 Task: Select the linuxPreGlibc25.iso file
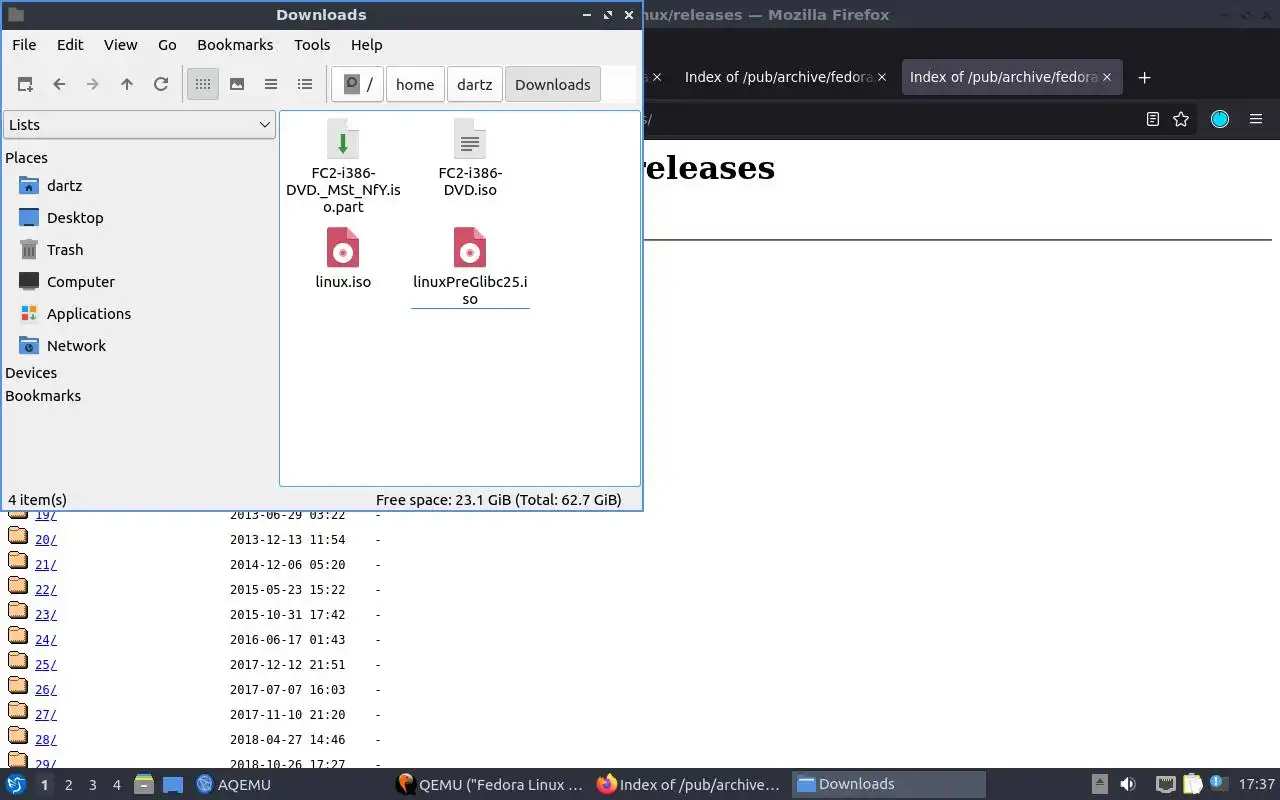(470, 266)
